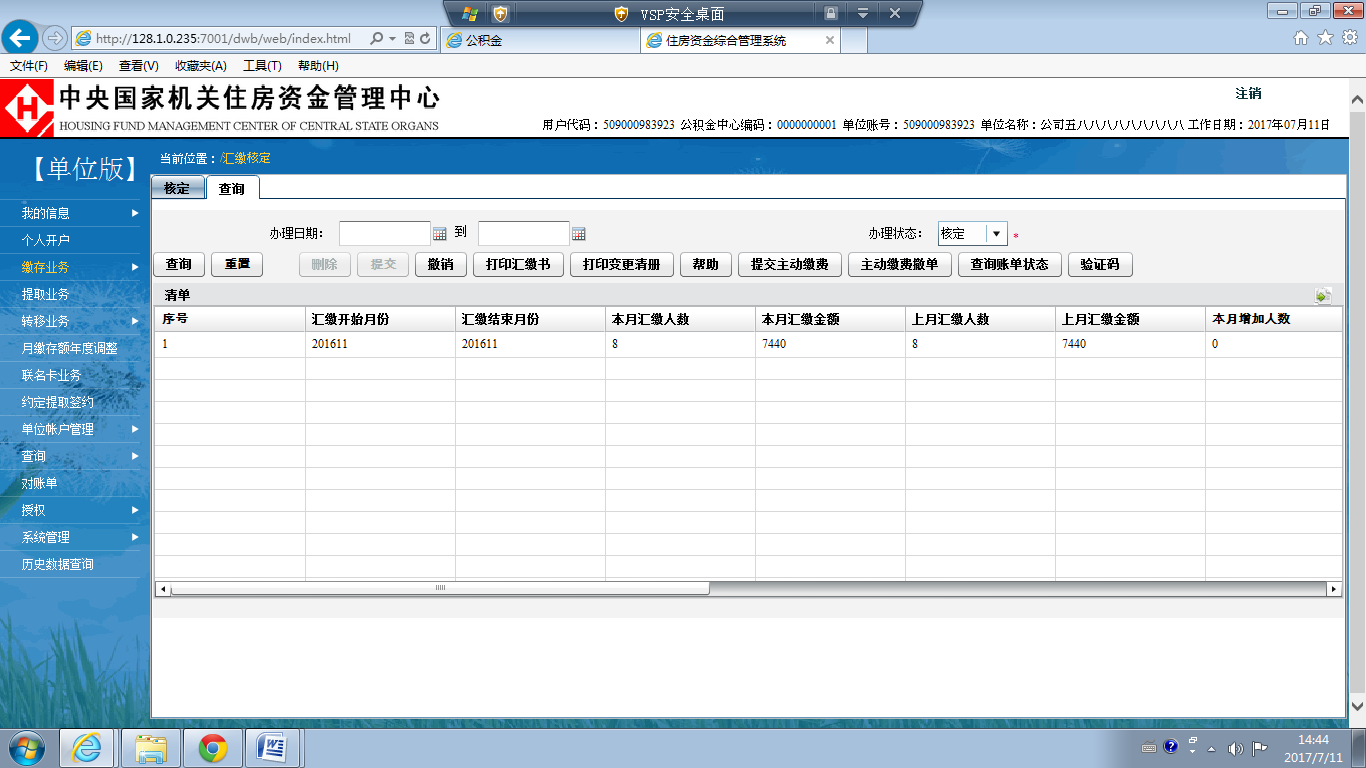Viewport: 1366px width, 768px height.
Task: Click the horizontal scrollbar of the list
Action: coord(440,589)
